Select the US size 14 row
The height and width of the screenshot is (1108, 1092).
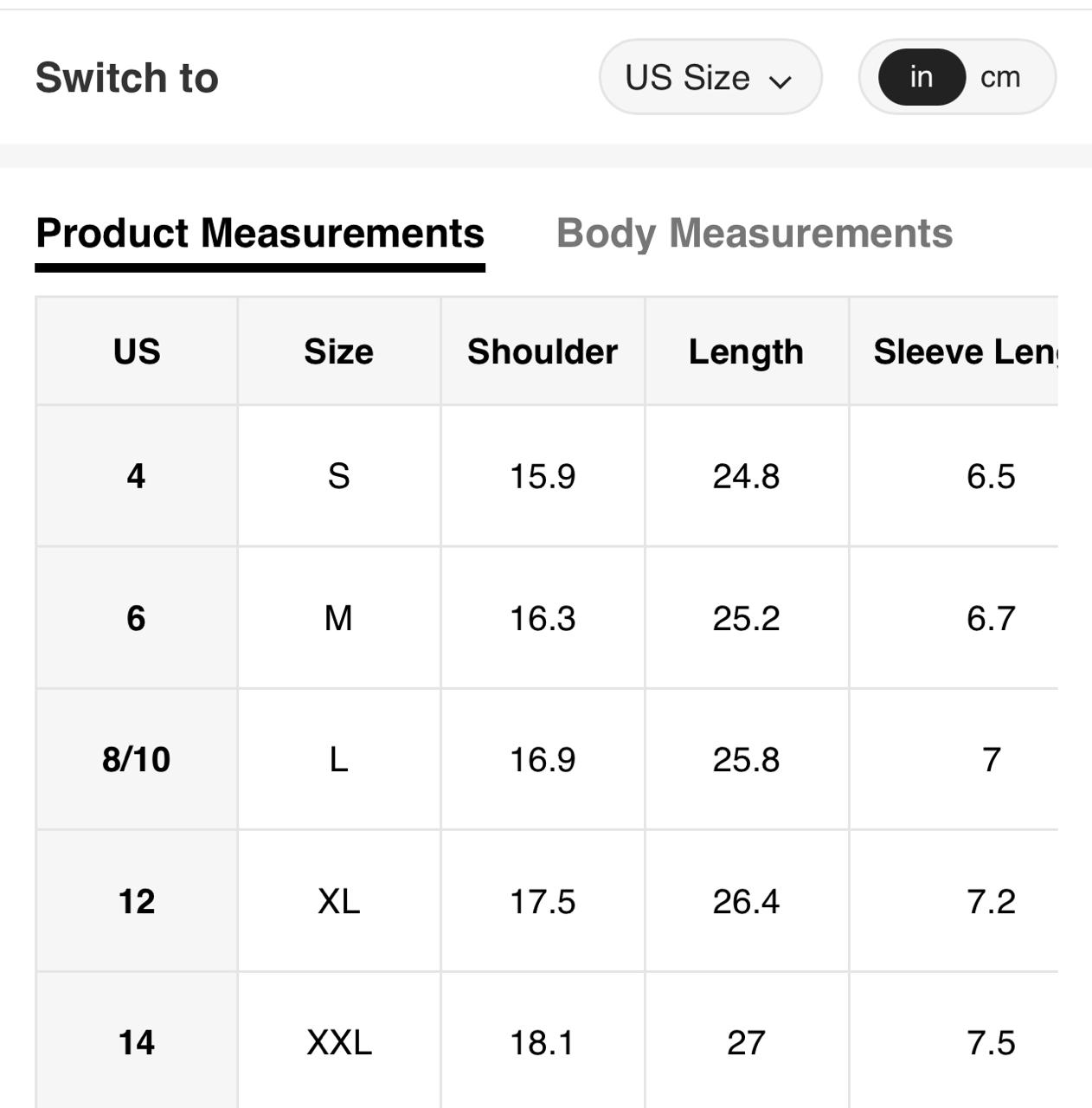[x=136, y=1042]
